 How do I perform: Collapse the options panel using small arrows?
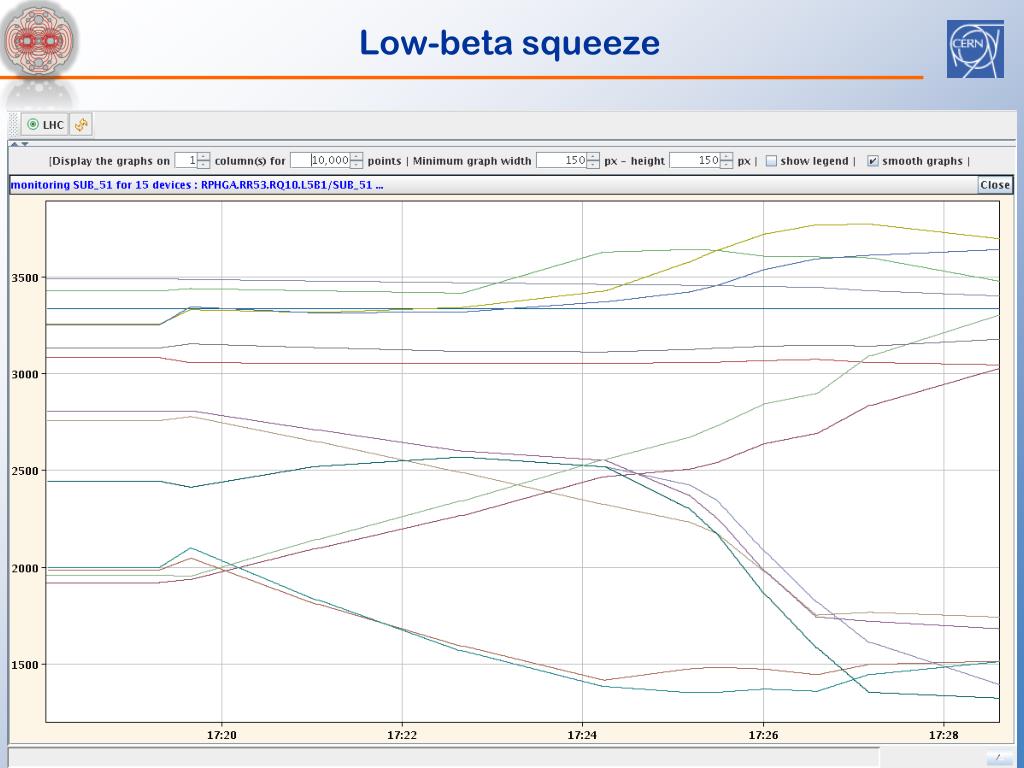coord(19,145)
